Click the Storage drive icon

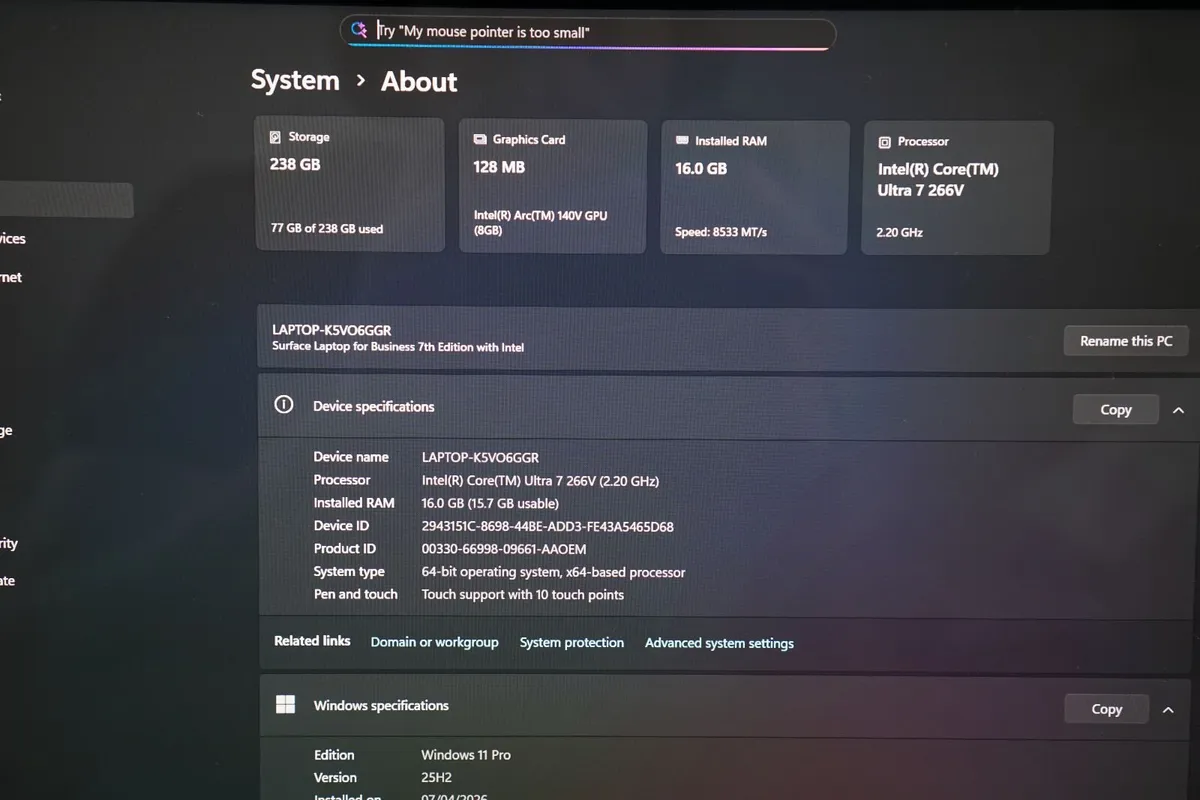[275, 137]
